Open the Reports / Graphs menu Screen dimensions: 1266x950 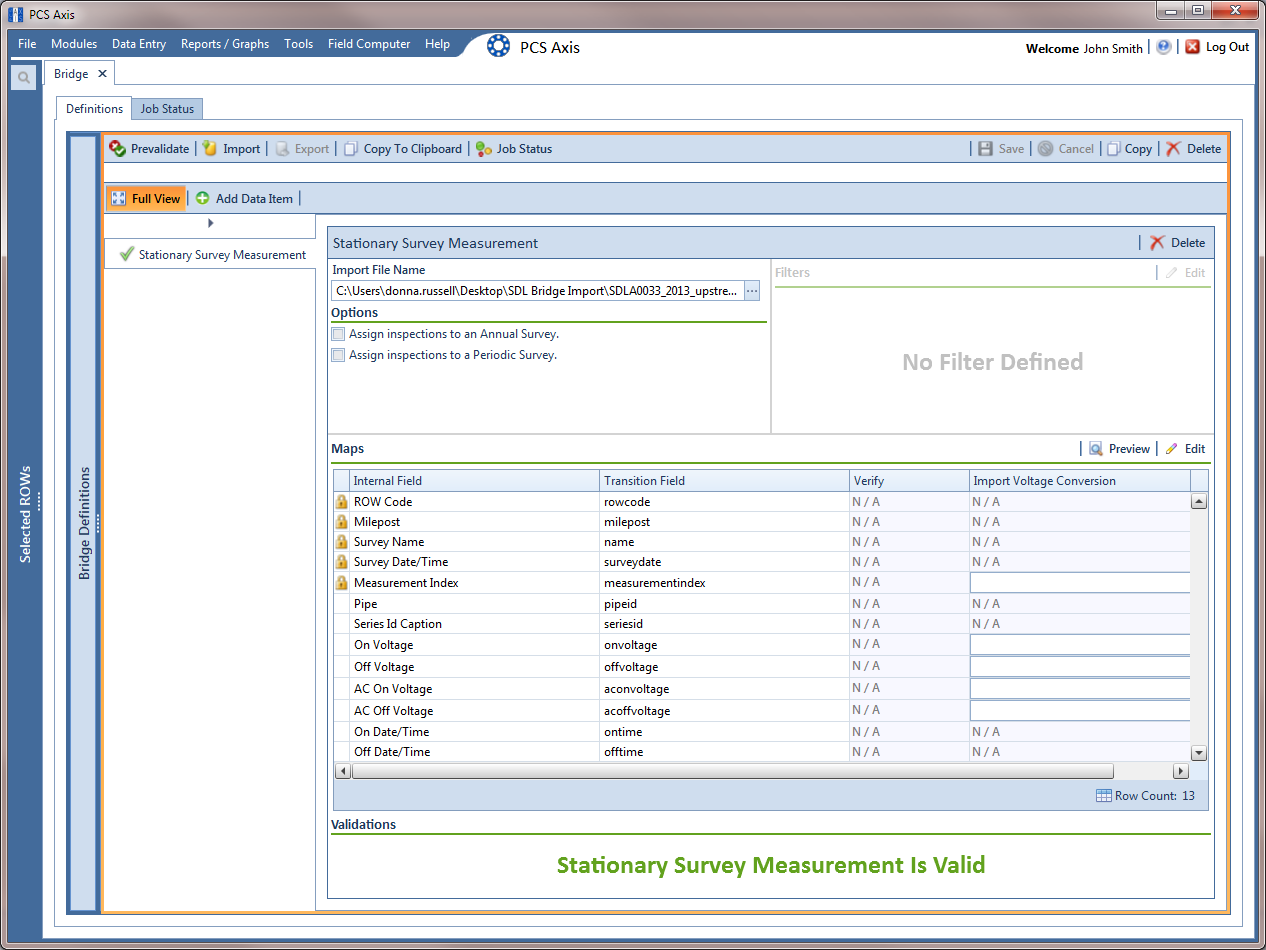(x=225, y=44)
